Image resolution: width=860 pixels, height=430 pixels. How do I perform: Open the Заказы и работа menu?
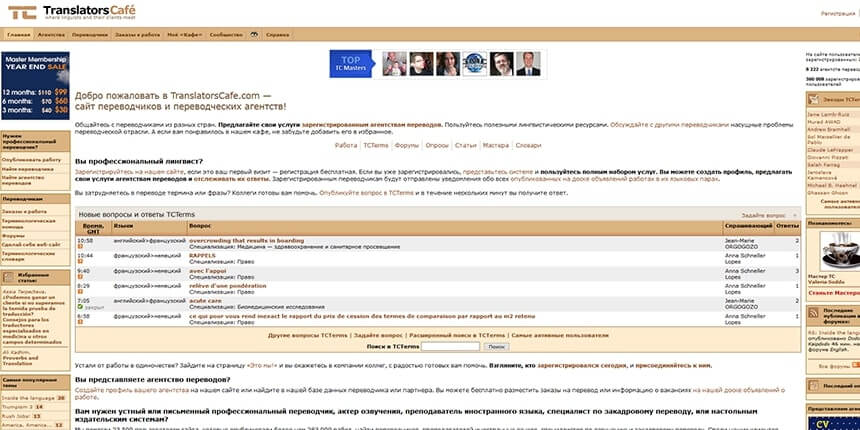(137, 35)
